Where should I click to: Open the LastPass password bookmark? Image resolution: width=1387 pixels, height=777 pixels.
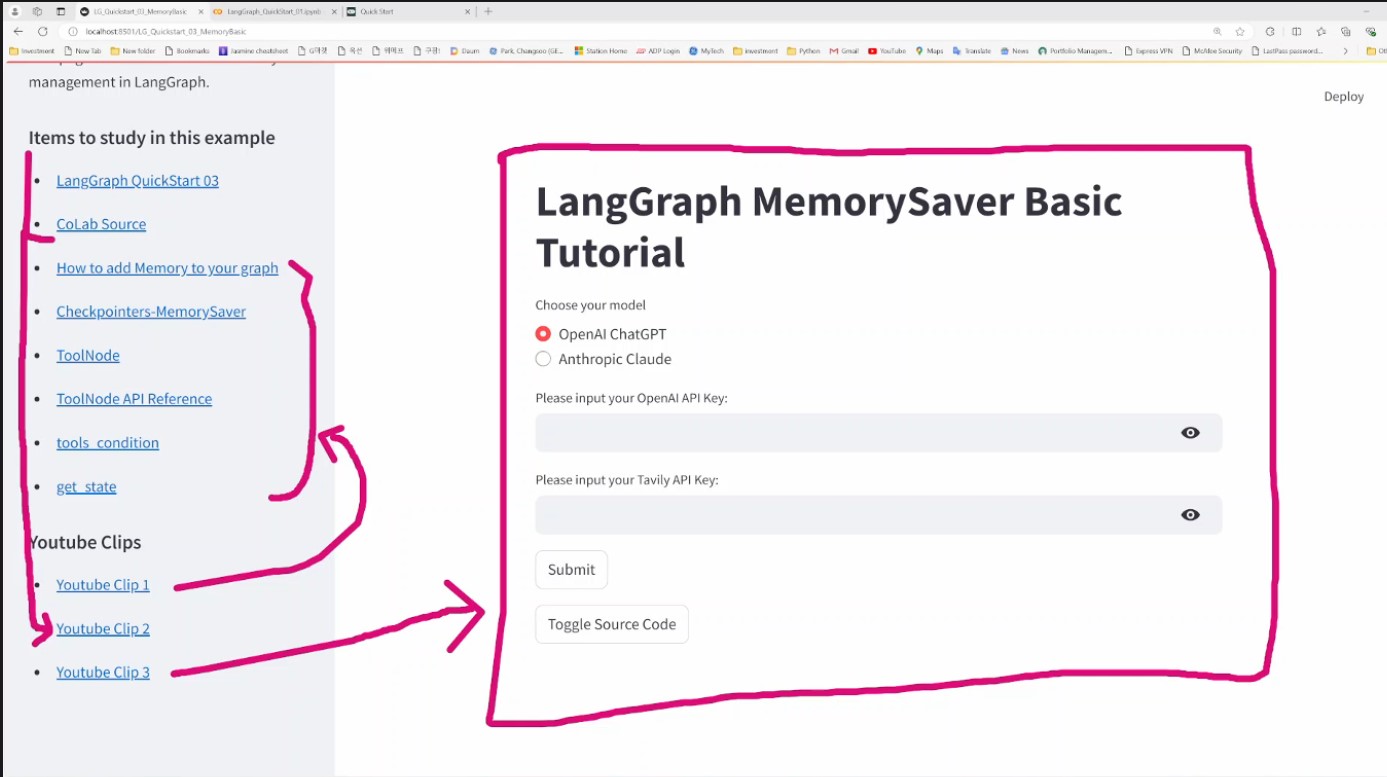click(1287, 50)
